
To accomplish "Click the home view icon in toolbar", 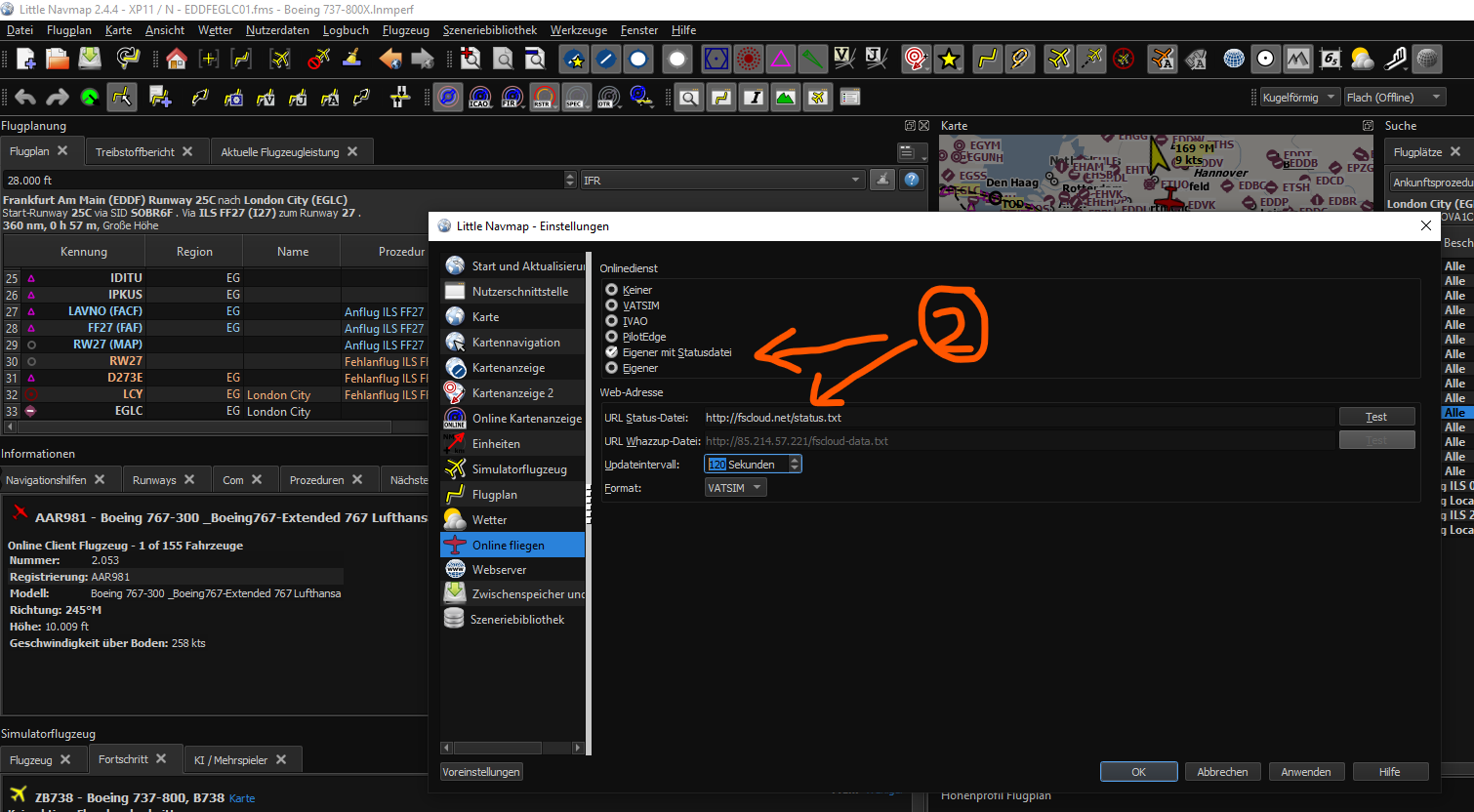I will coord(177,60).
